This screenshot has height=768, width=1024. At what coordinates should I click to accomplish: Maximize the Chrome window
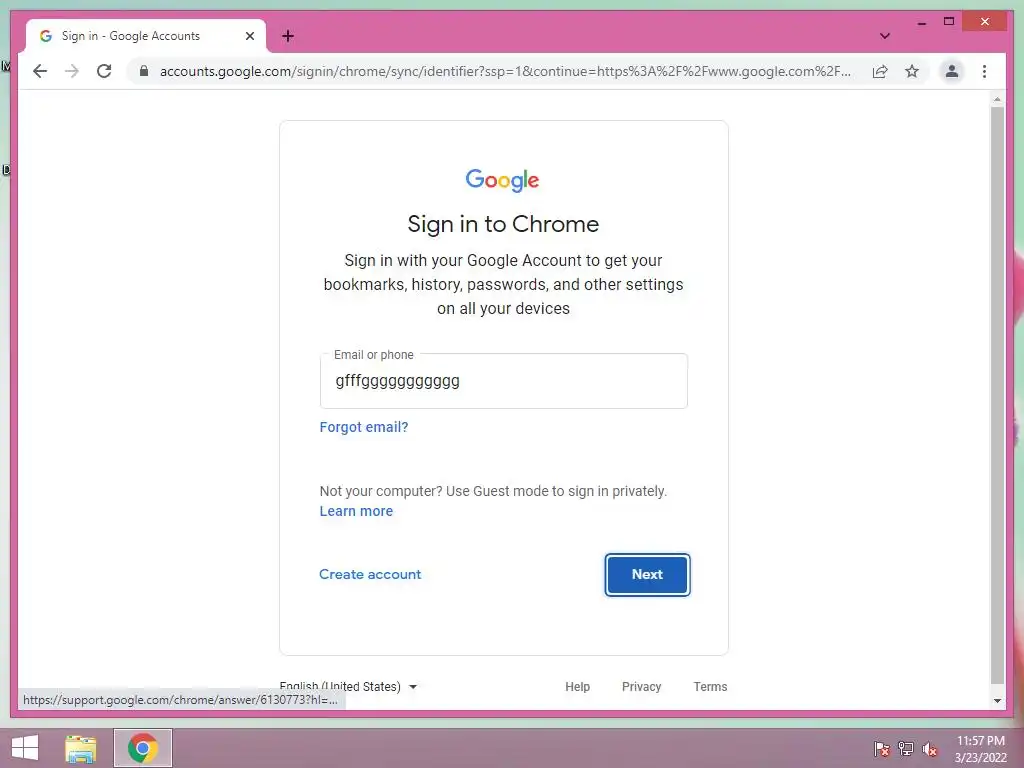click(x=949, y=22)
